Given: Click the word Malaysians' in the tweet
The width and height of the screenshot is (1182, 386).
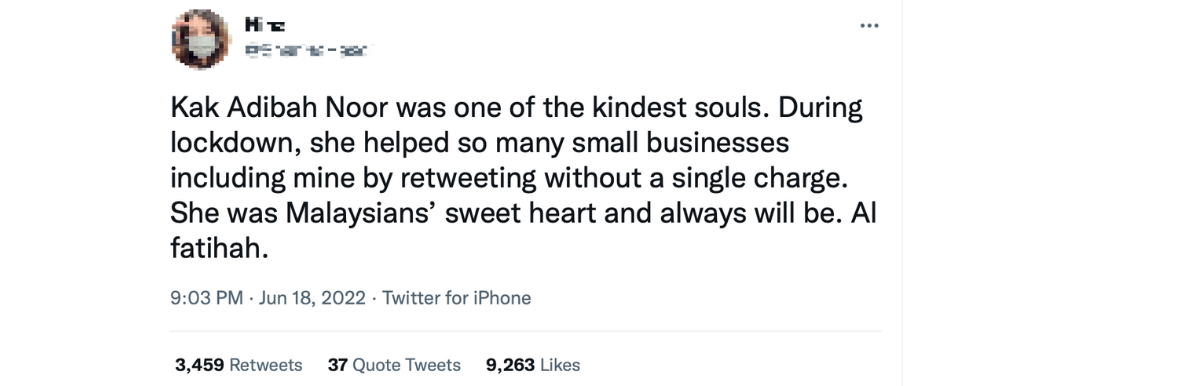Looking at the screenshot, I should (x=360, y=213).
